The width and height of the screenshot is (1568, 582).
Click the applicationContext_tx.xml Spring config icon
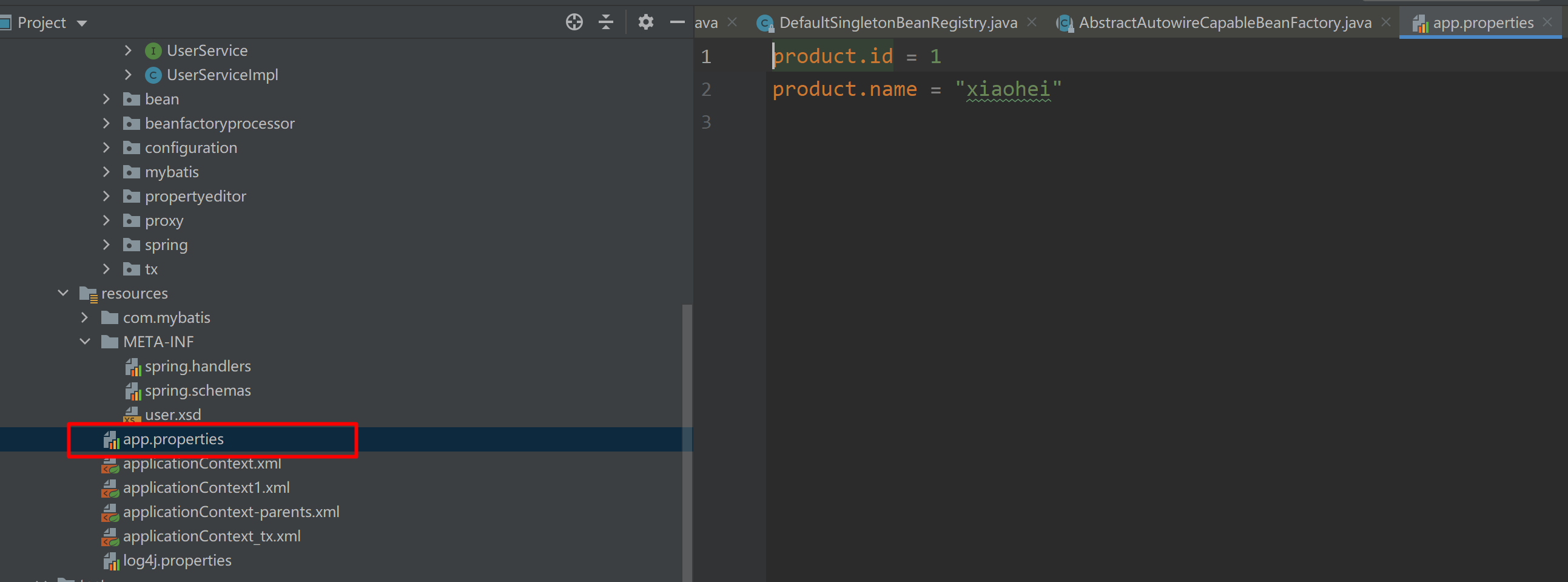[110, 538]
